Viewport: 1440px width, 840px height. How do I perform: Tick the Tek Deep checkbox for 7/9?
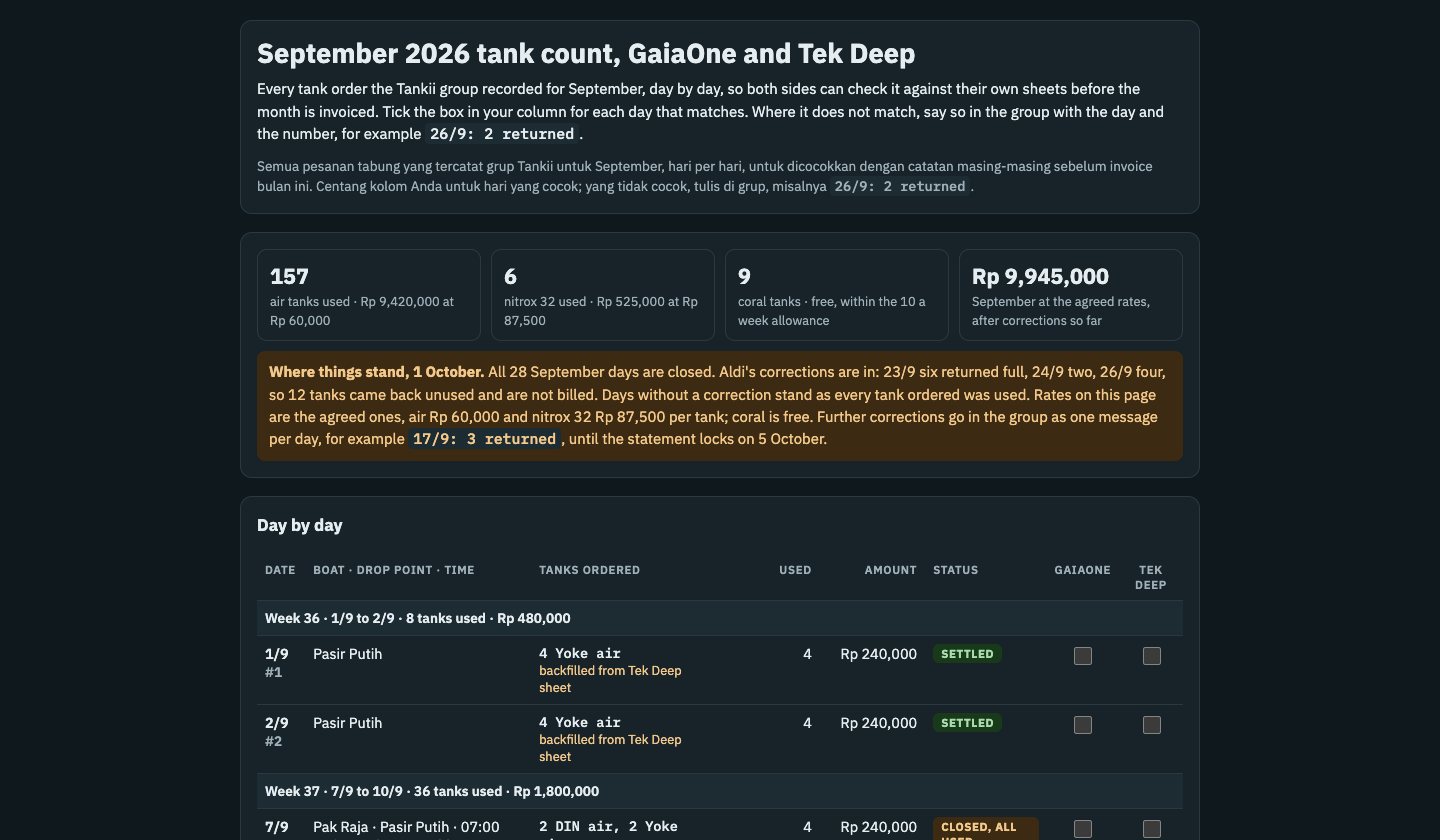pos(1152,829)
